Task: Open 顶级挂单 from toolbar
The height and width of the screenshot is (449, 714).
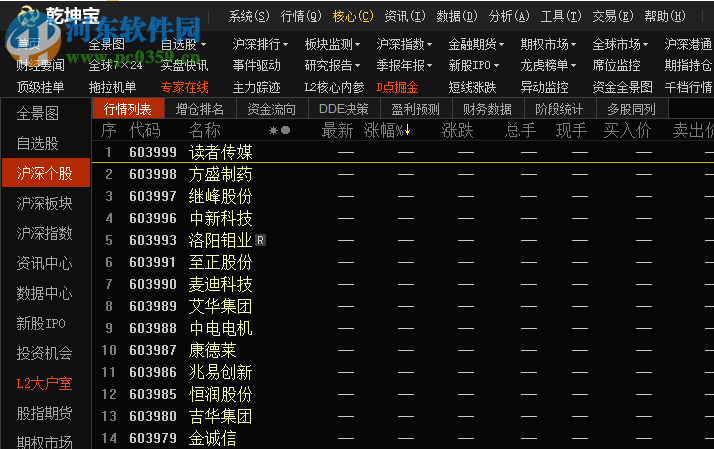Action: click(x=41, y=87)
